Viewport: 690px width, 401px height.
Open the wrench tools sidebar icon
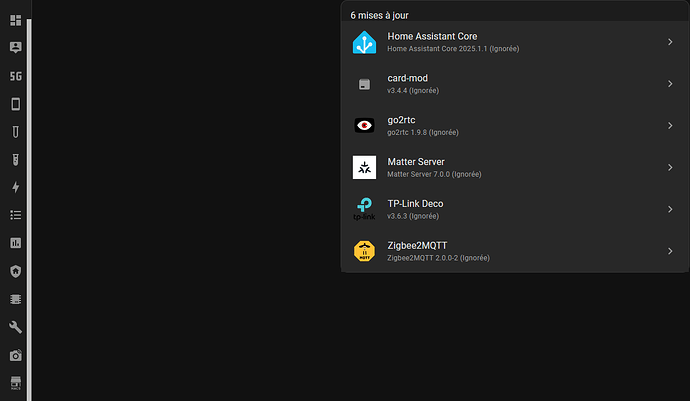tap(15, 327)
